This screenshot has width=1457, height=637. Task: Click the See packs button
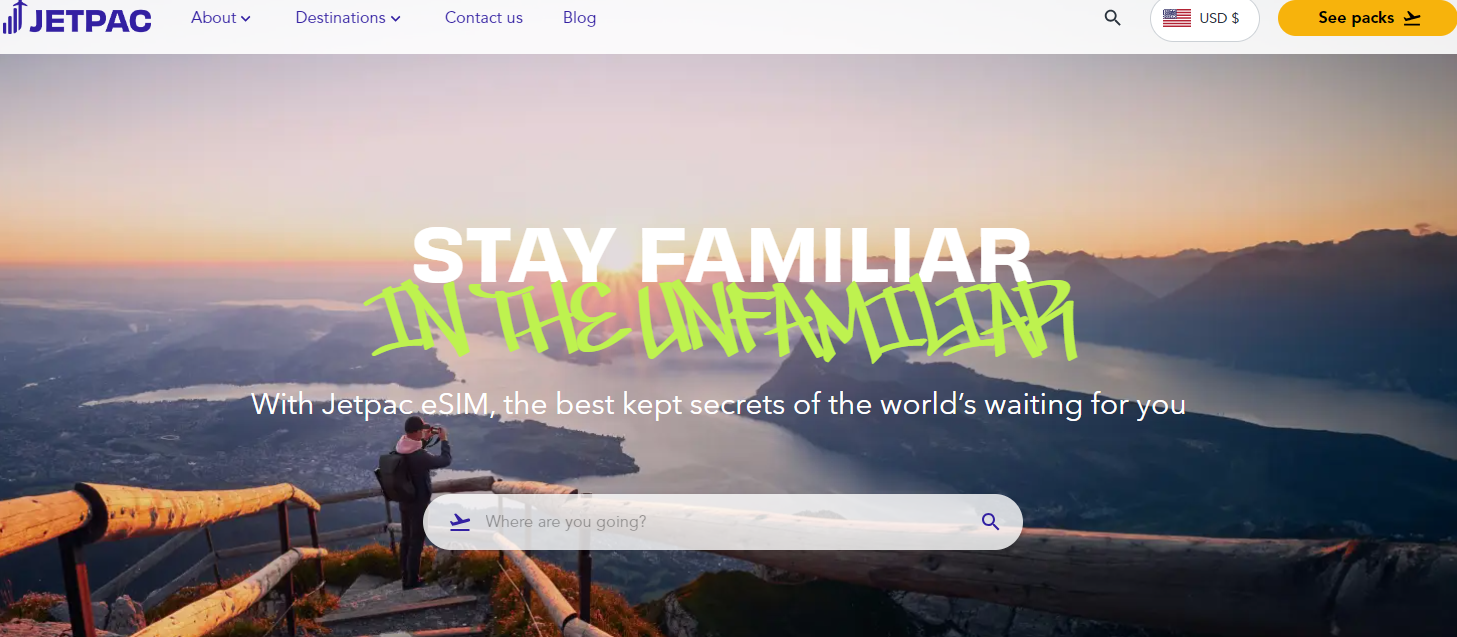1367,18
